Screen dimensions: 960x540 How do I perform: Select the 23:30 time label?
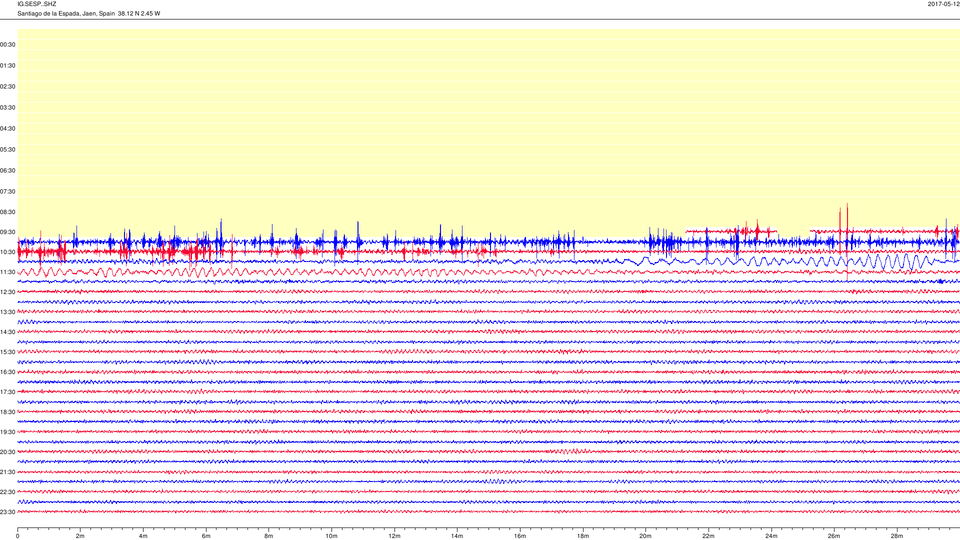point(8,512)
